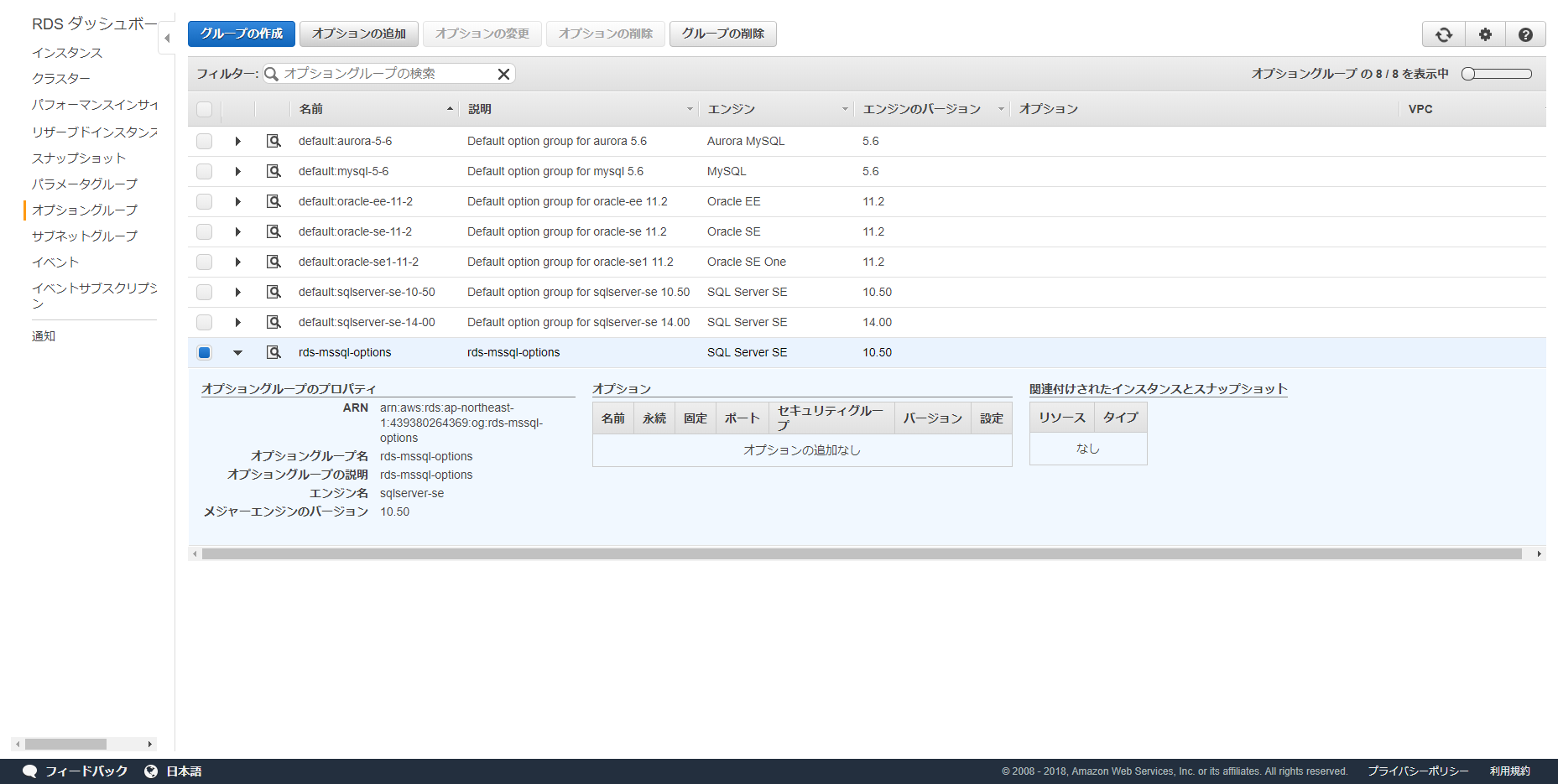Expand the default:oracle-ee-11-2 row
The image size is (1558, 784).
(x=237, y=201)
